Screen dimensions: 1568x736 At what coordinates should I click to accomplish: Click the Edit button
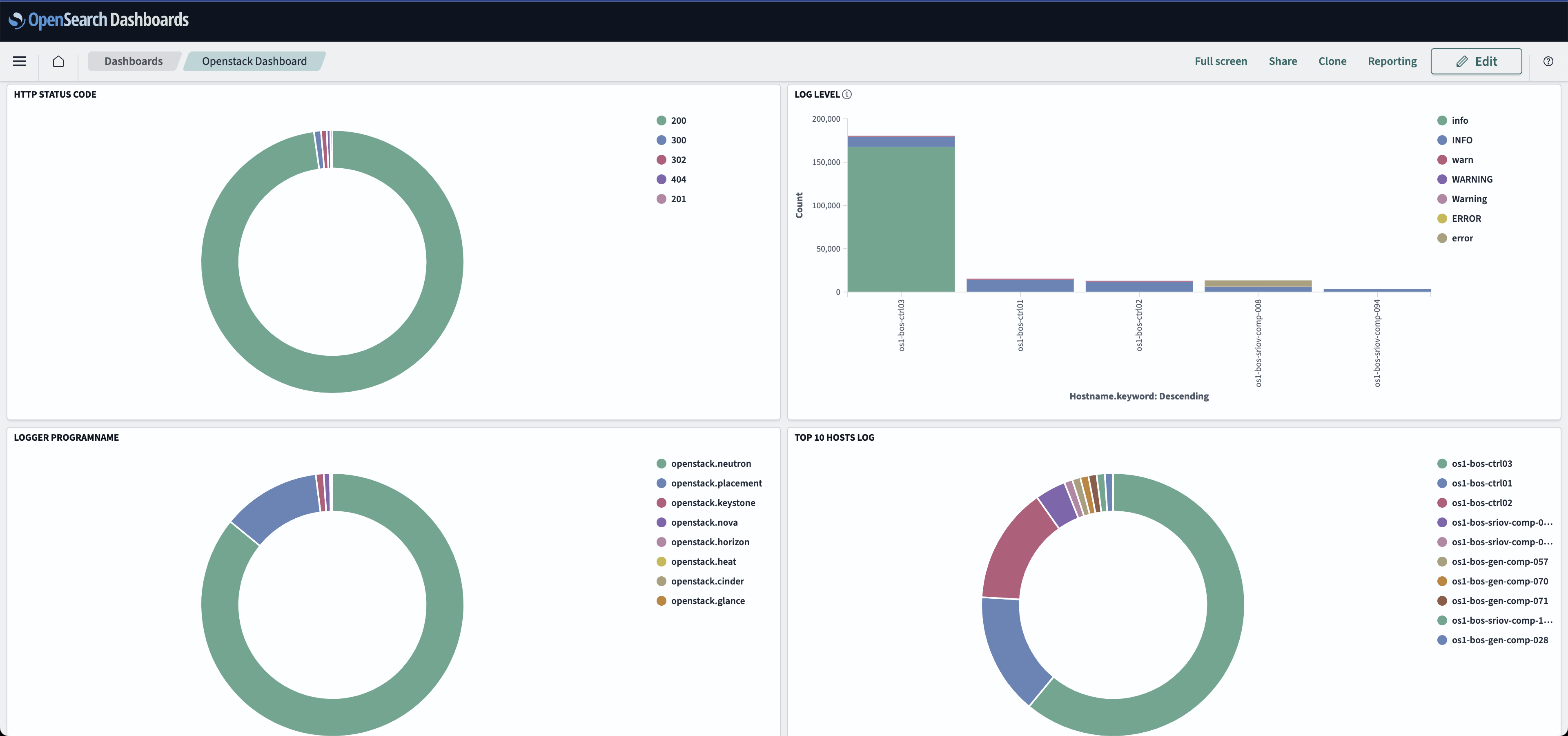pos(1476,62)
